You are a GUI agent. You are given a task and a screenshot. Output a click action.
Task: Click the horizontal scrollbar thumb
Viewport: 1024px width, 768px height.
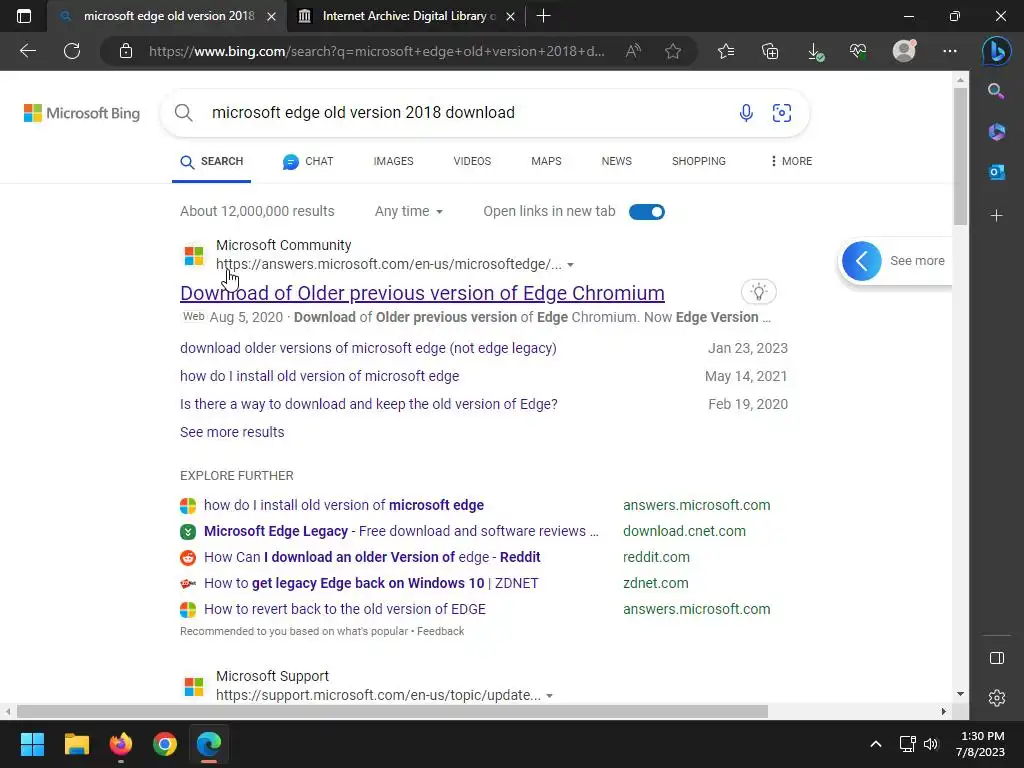[x=392, y=711]
